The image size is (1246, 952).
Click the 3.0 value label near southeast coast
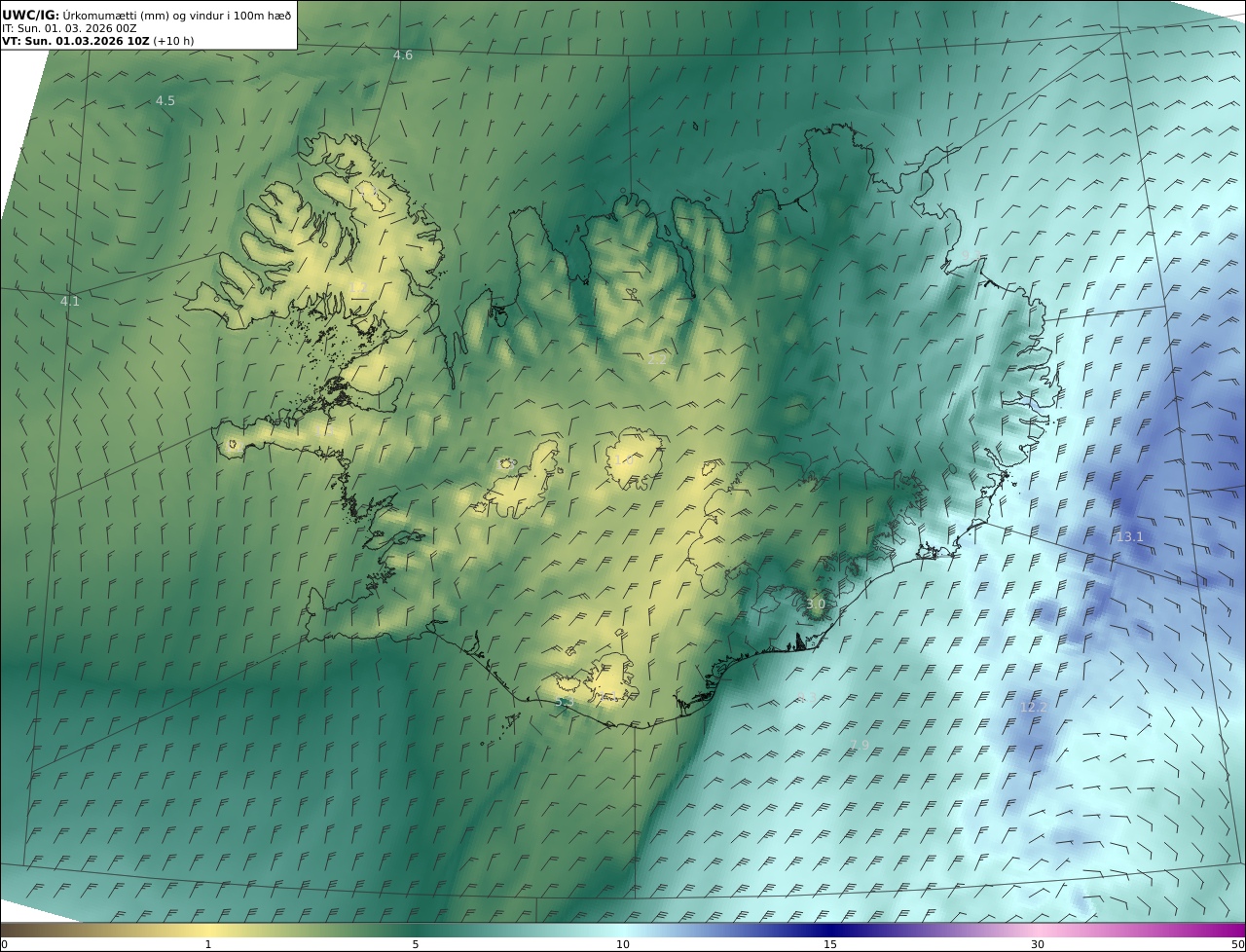click(816, 604)
